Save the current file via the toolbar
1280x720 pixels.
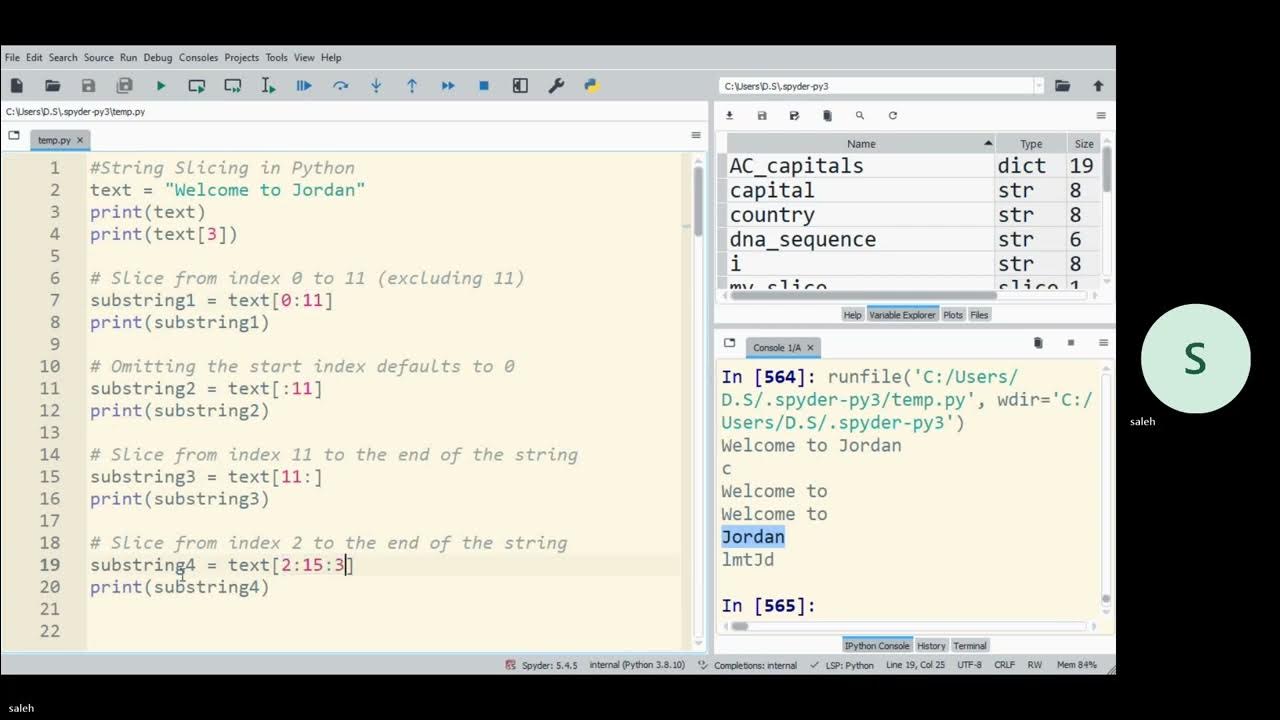tap(89, 86)
